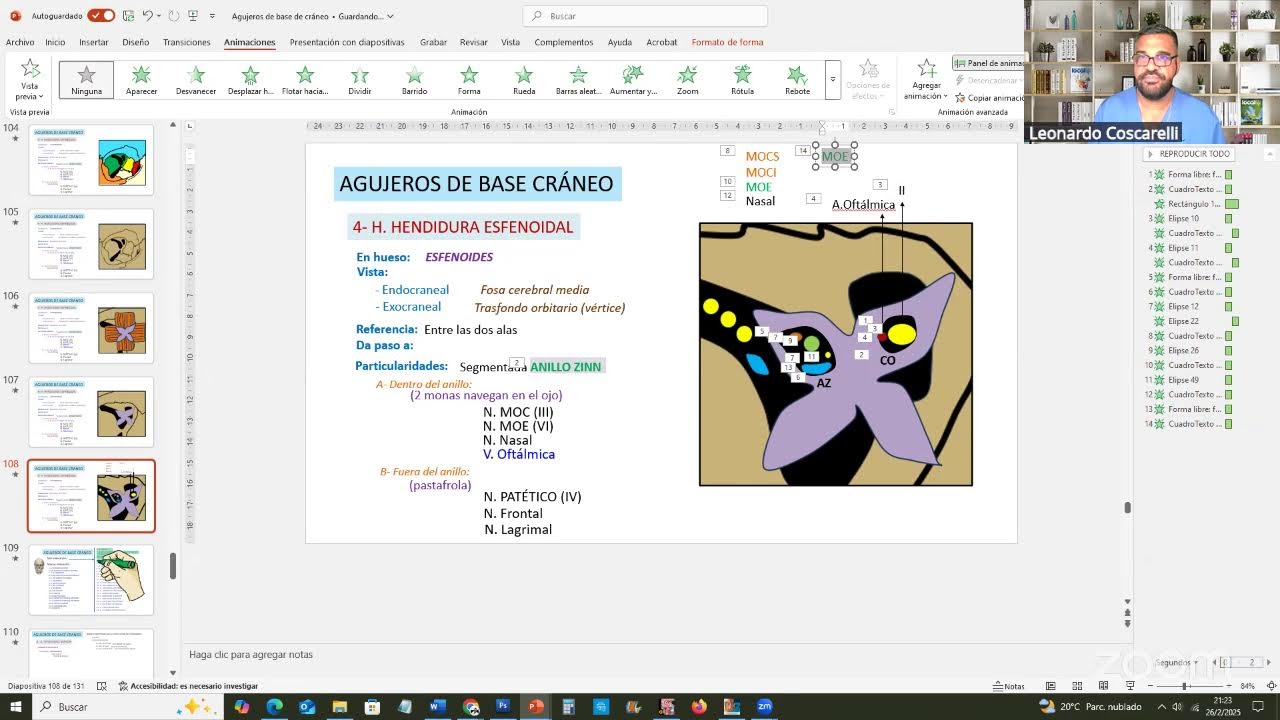Switch to slide sorter view
The image size is (1280, 720).
(x=1077, y=686)
